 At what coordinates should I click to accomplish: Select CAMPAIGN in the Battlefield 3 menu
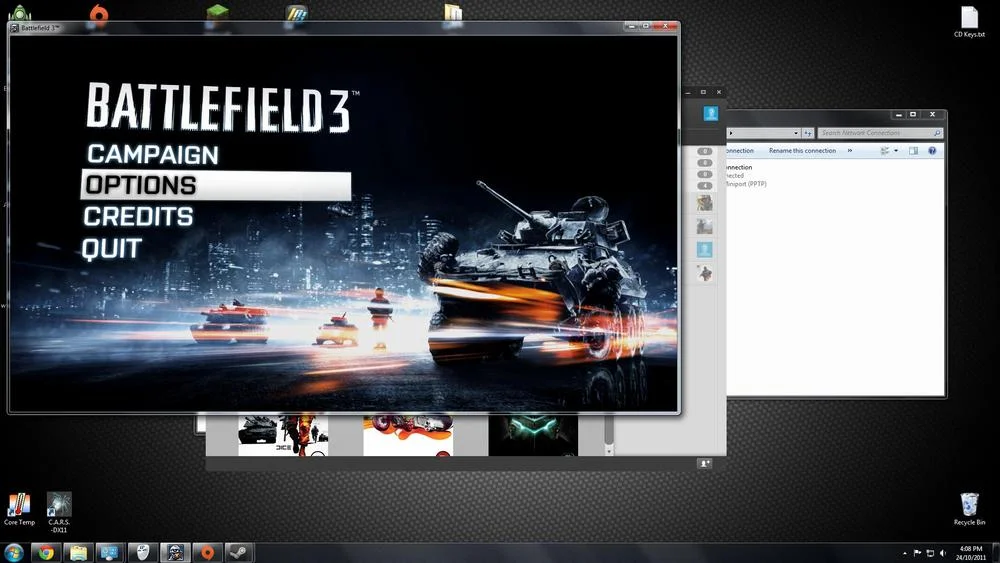coord(152,154)
